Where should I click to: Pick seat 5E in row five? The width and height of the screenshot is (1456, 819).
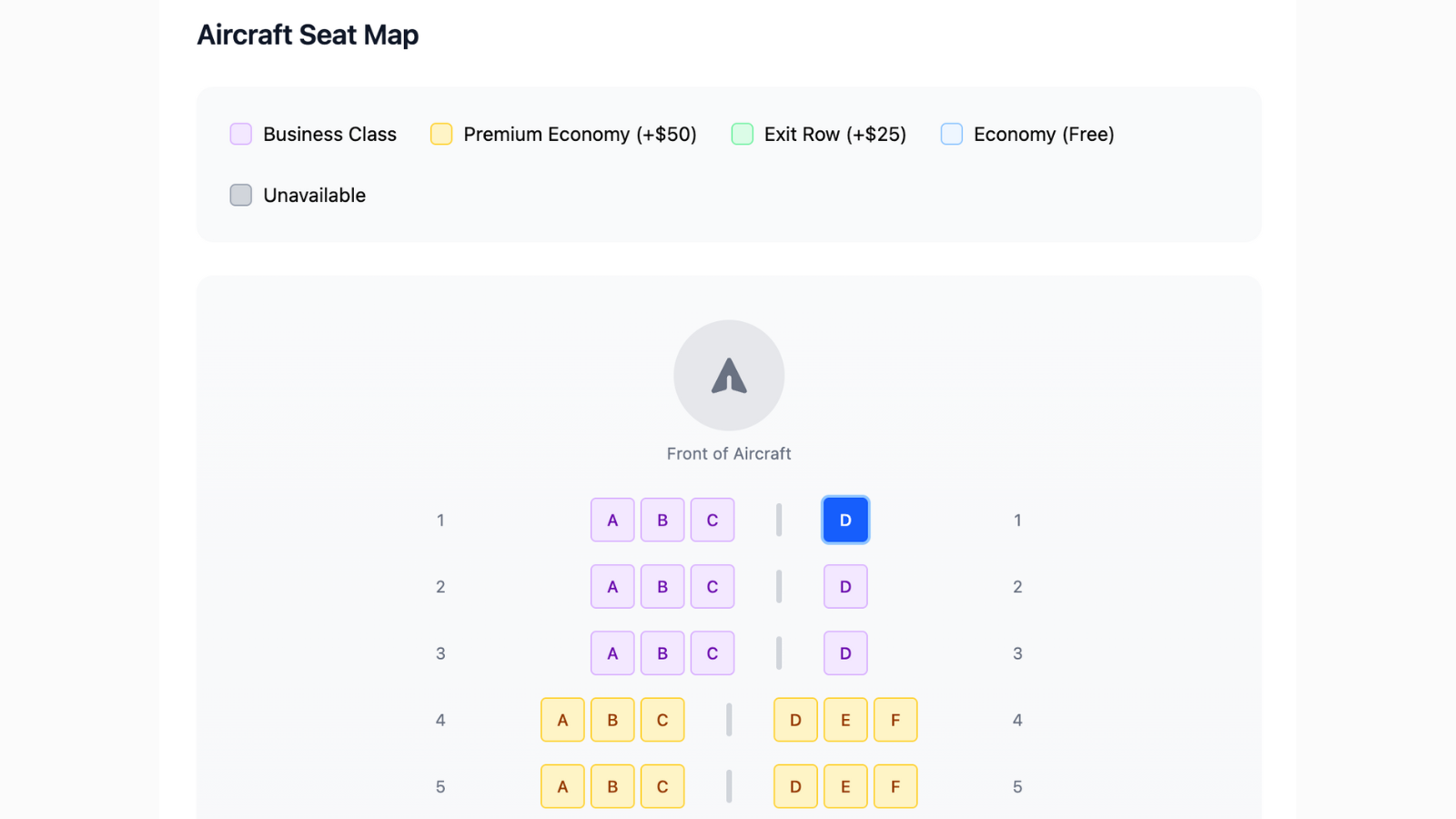(x=845, y=785)
